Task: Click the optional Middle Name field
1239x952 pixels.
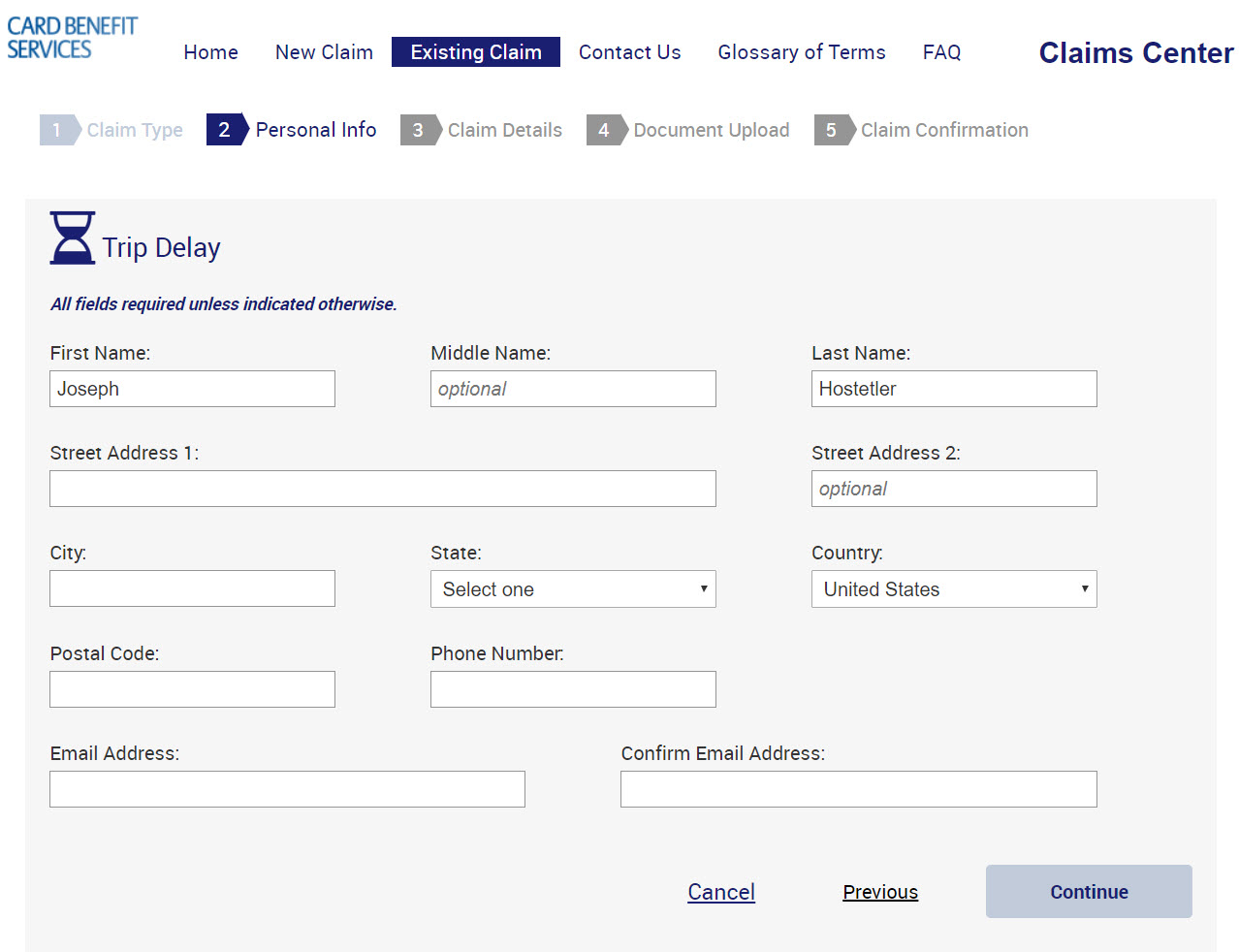Action: coord(572,388)
